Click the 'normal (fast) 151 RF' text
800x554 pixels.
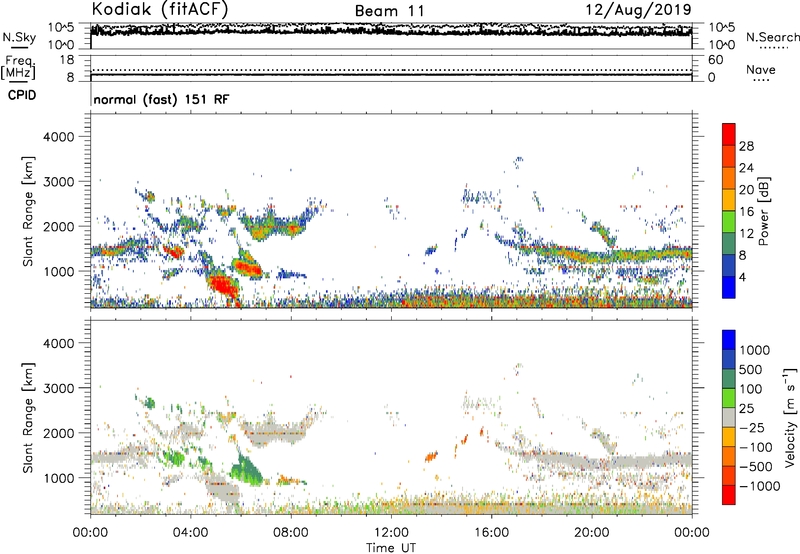click(161, 99)
